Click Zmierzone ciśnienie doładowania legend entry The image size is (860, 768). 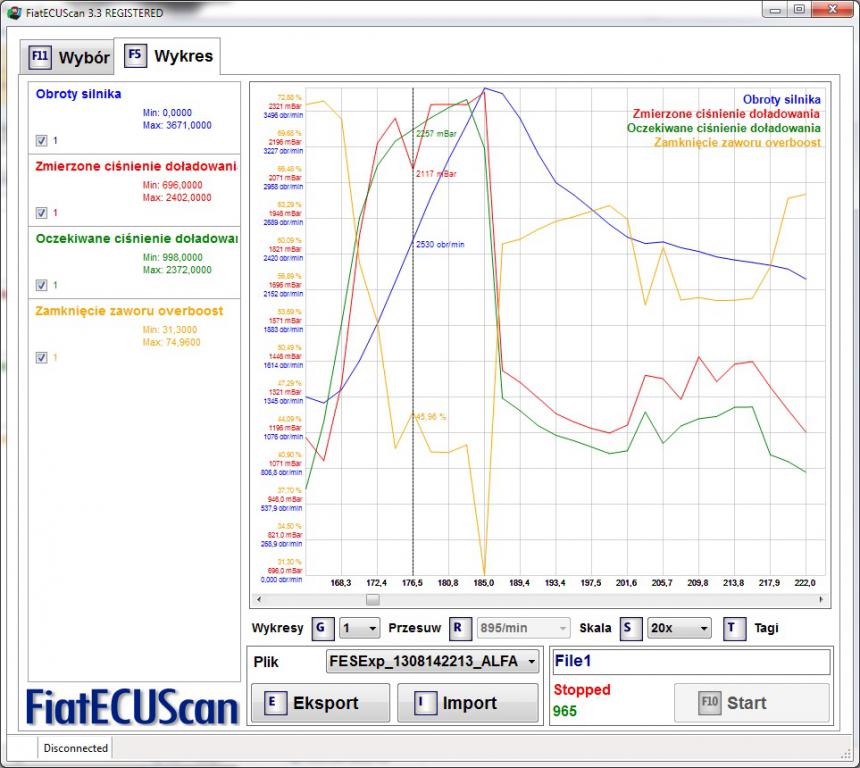pos(726,114)
